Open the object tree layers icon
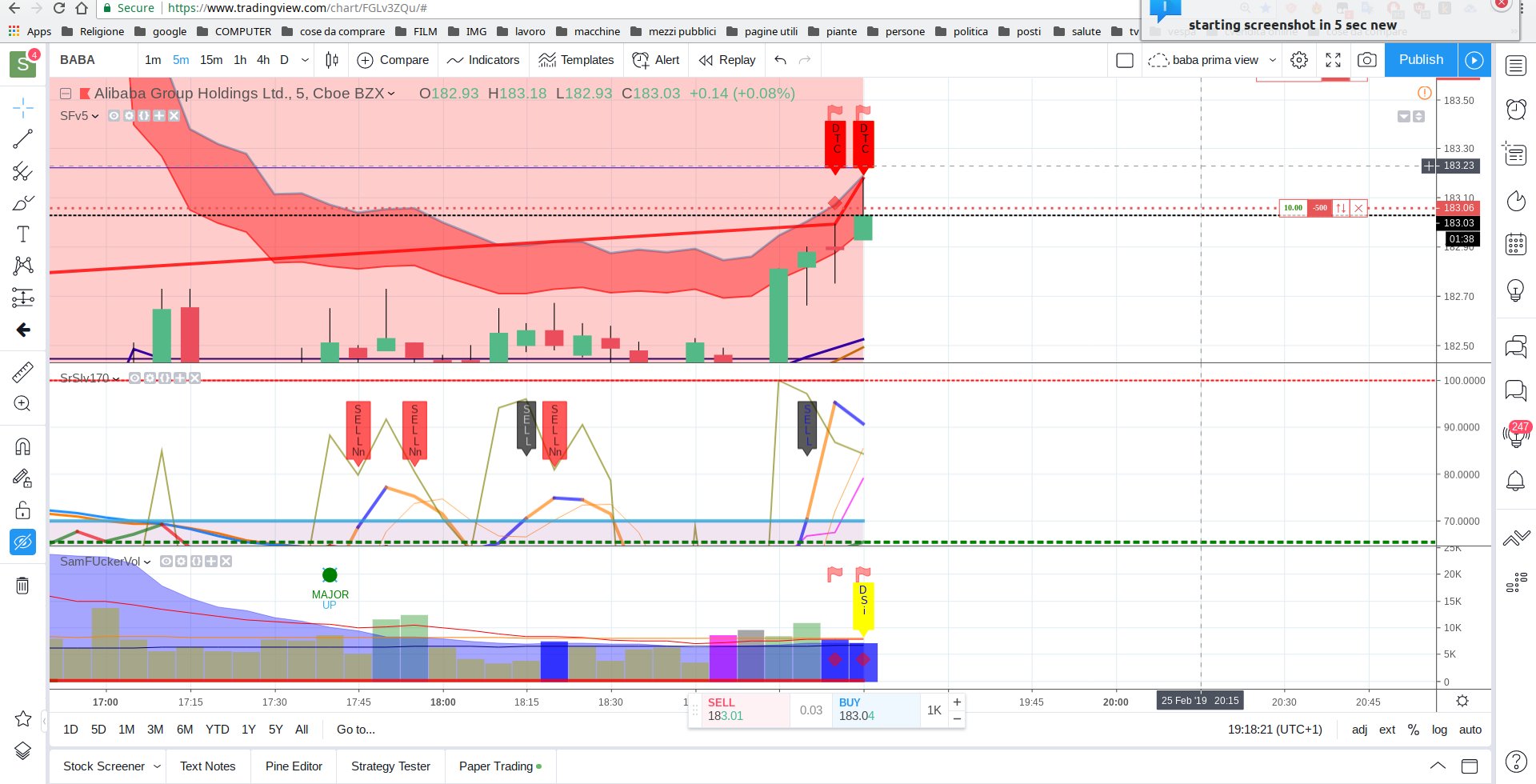The width and height of the screenshot is (1536, 784). point(23,750)
